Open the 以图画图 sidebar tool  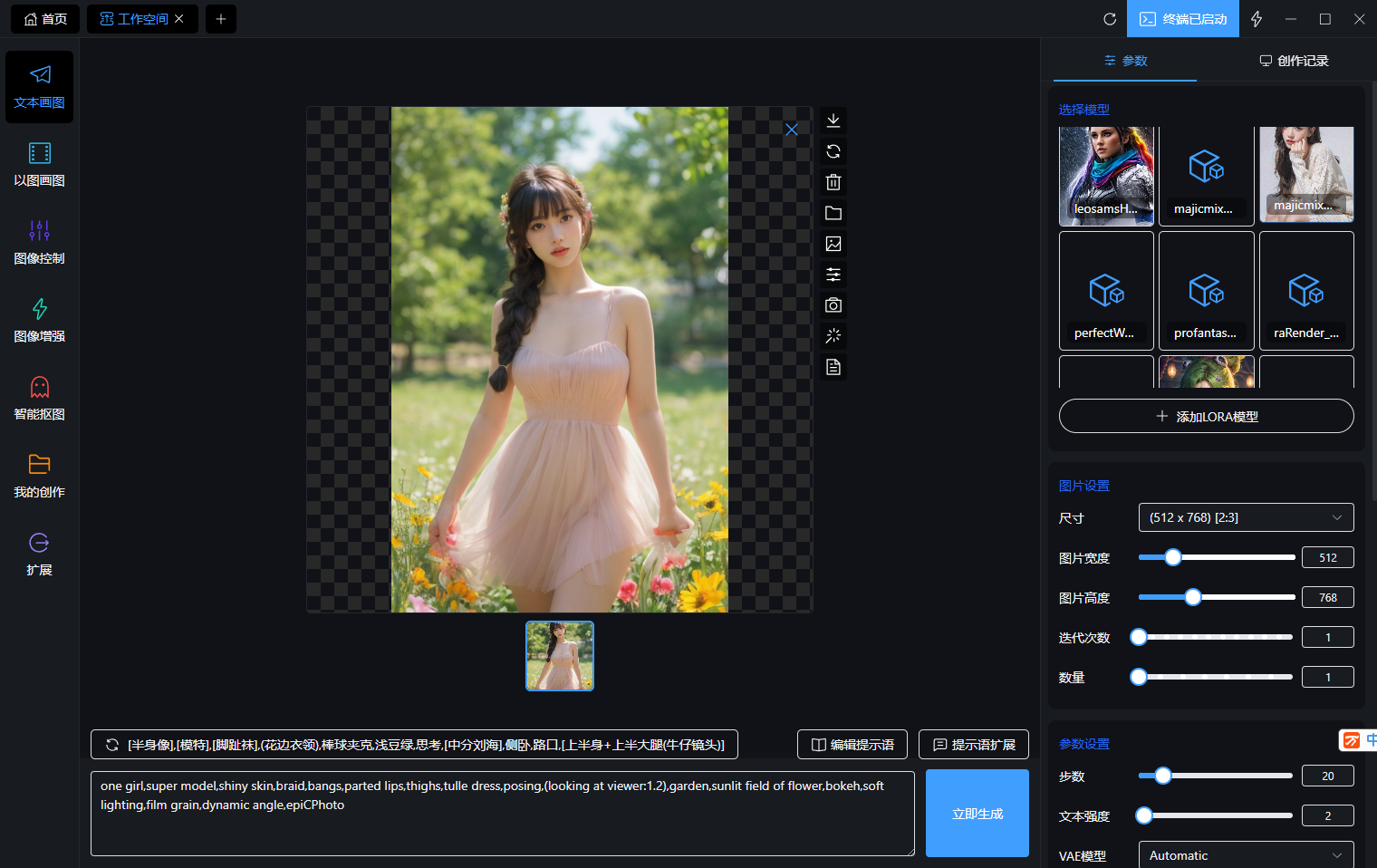pos(39,165)
